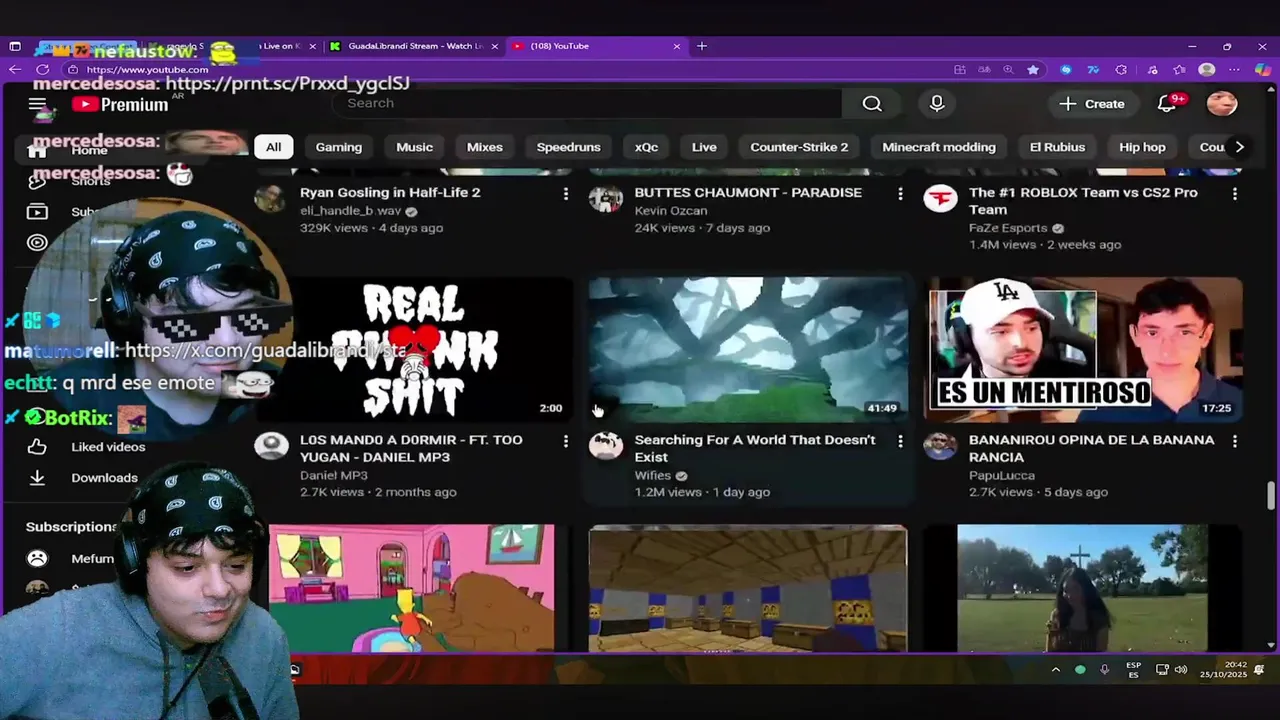Image resolution: width=1280 pixels, height=720 pixels.
Task: Select the Minecraft modding filter chip
Action: tap(939, 147)
